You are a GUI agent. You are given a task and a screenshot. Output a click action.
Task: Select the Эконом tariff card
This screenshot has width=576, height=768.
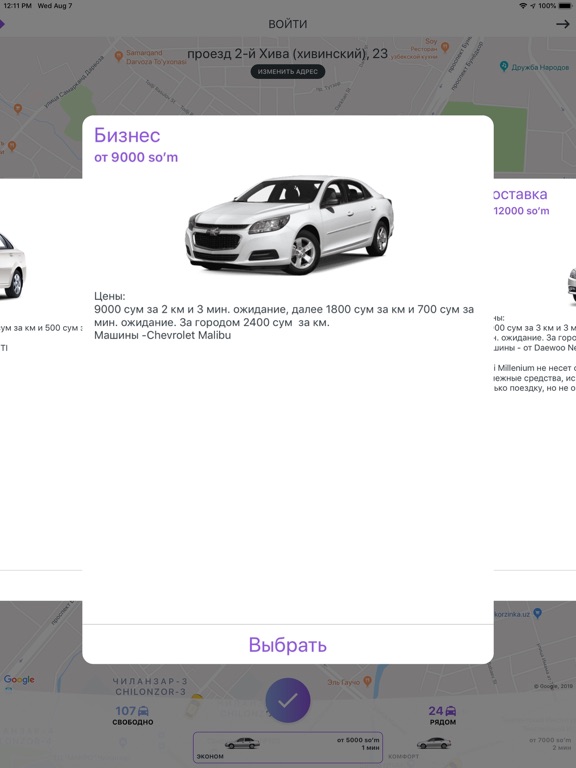click(x=288, y=747)
